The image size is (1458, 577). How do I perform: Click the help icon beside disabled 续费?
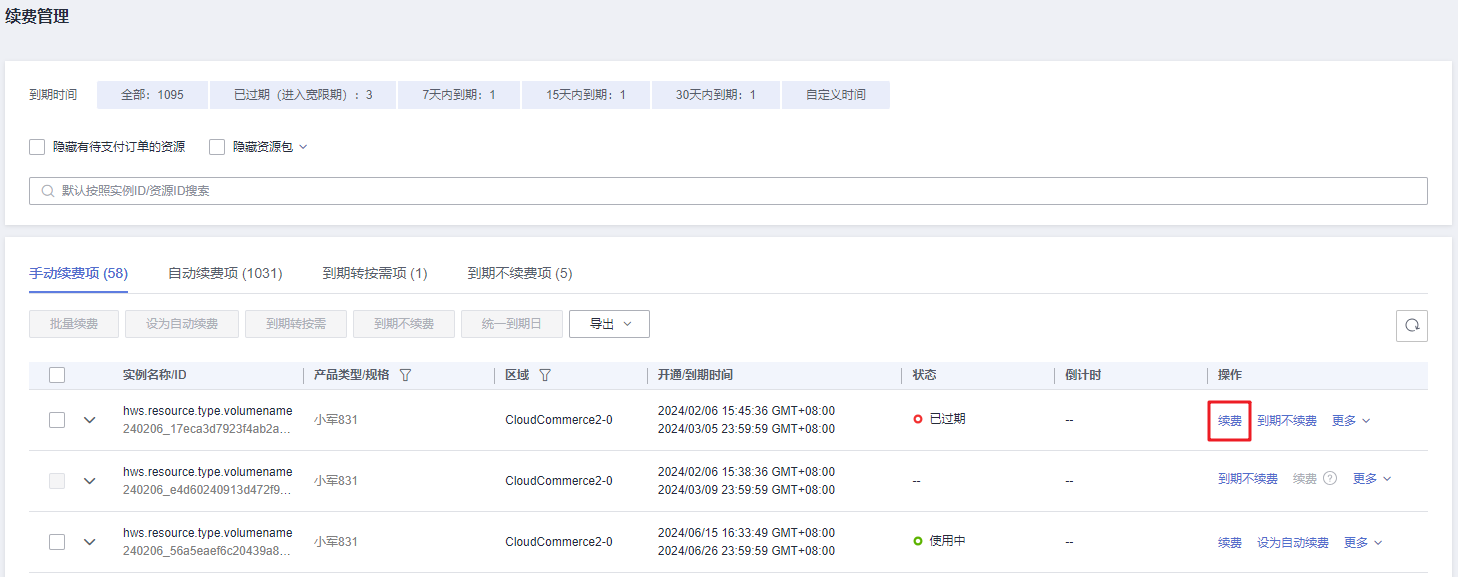pyautogui.click(x=1329, y=479)
